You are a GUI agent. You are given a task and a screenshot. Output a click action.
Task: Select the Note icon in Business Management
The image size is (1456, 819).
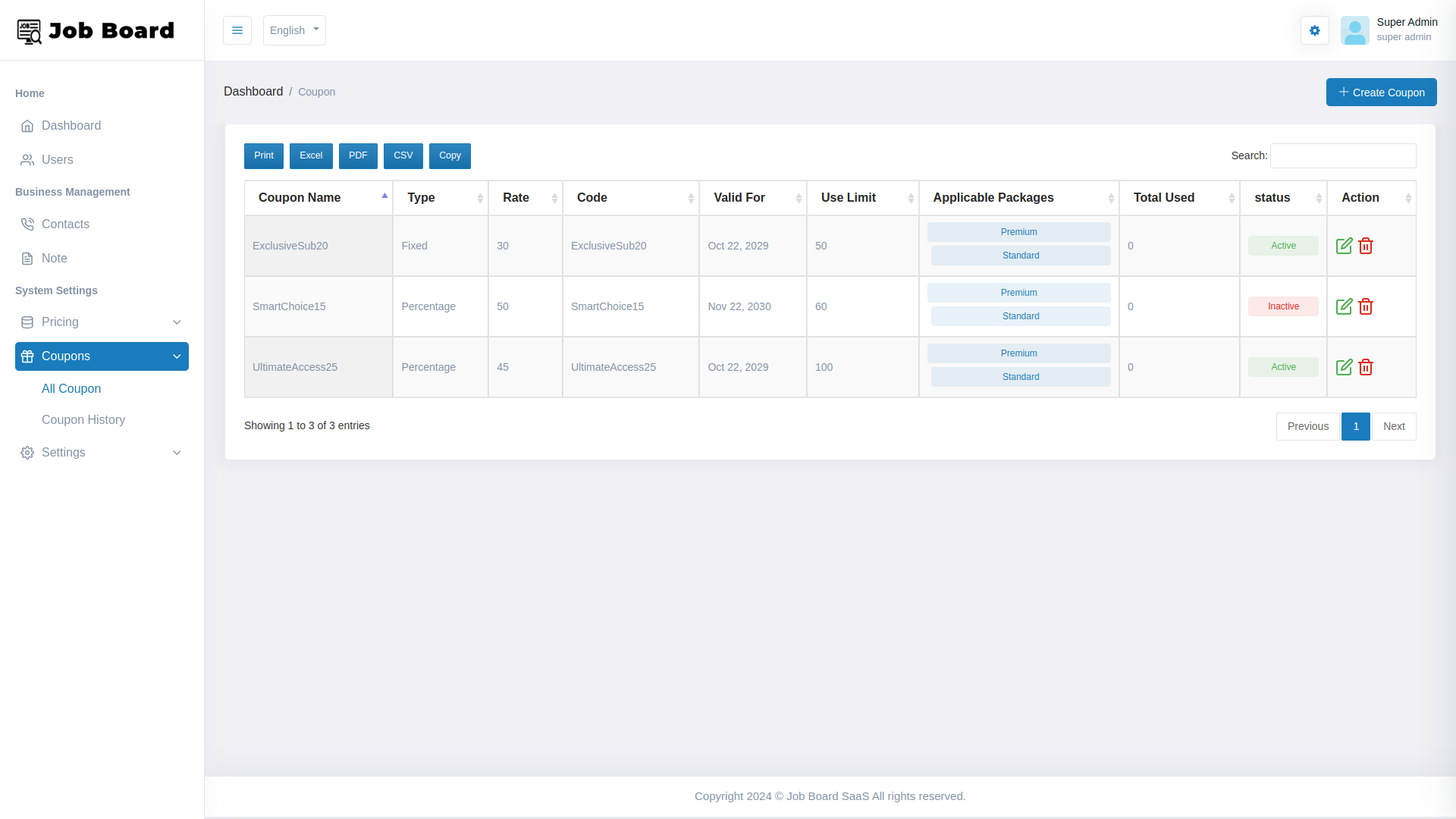coord(27,258)
